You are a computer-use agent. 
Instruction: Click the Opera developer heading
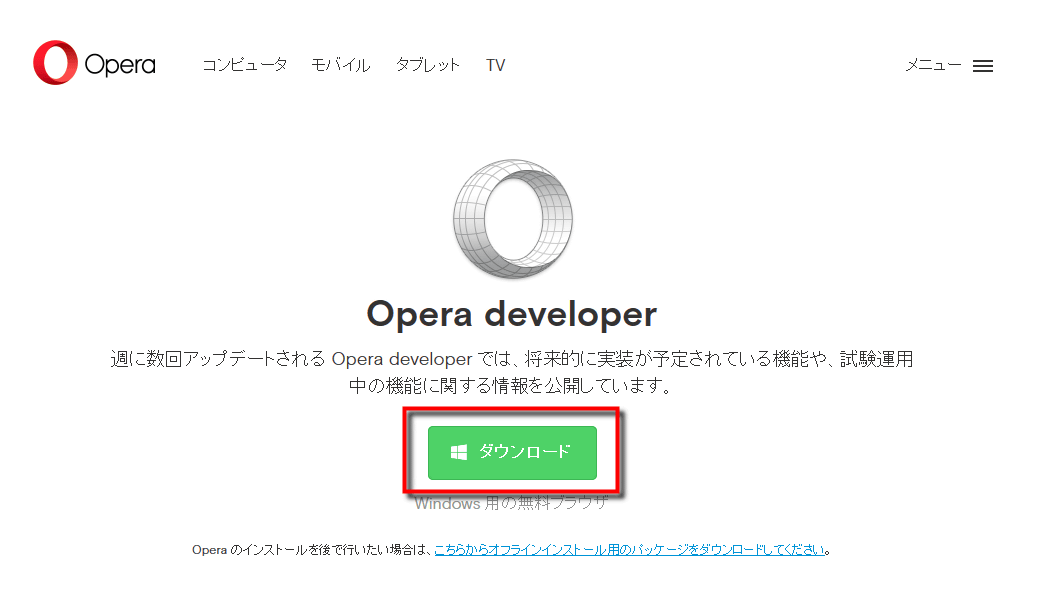[512, 314]
